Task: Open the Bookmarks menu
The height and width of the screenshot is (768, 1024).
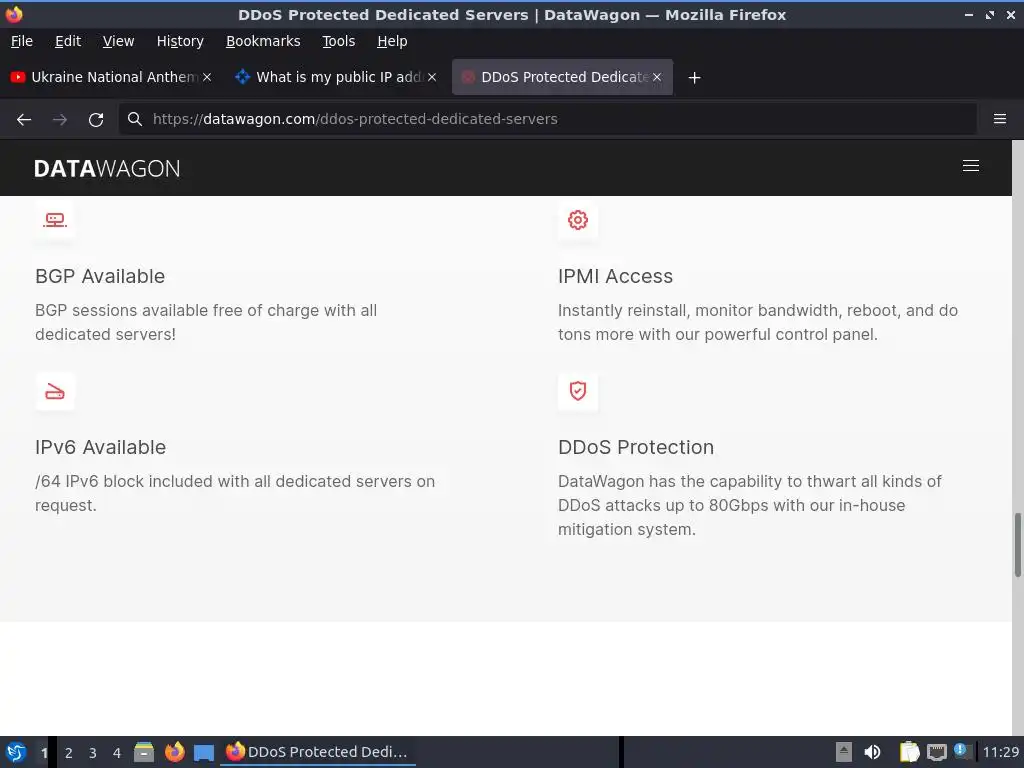Action: [x=263, y=41]
